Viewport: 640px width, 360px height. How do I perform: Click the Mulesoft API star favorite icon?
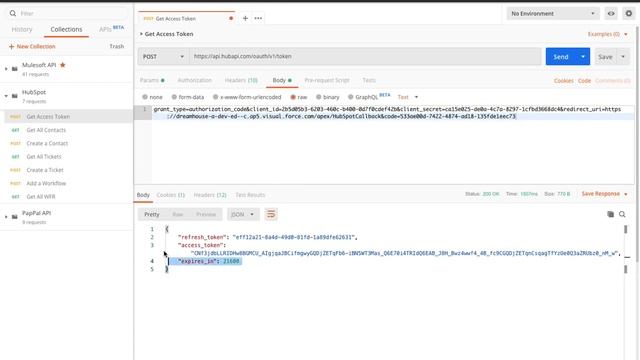62,64
